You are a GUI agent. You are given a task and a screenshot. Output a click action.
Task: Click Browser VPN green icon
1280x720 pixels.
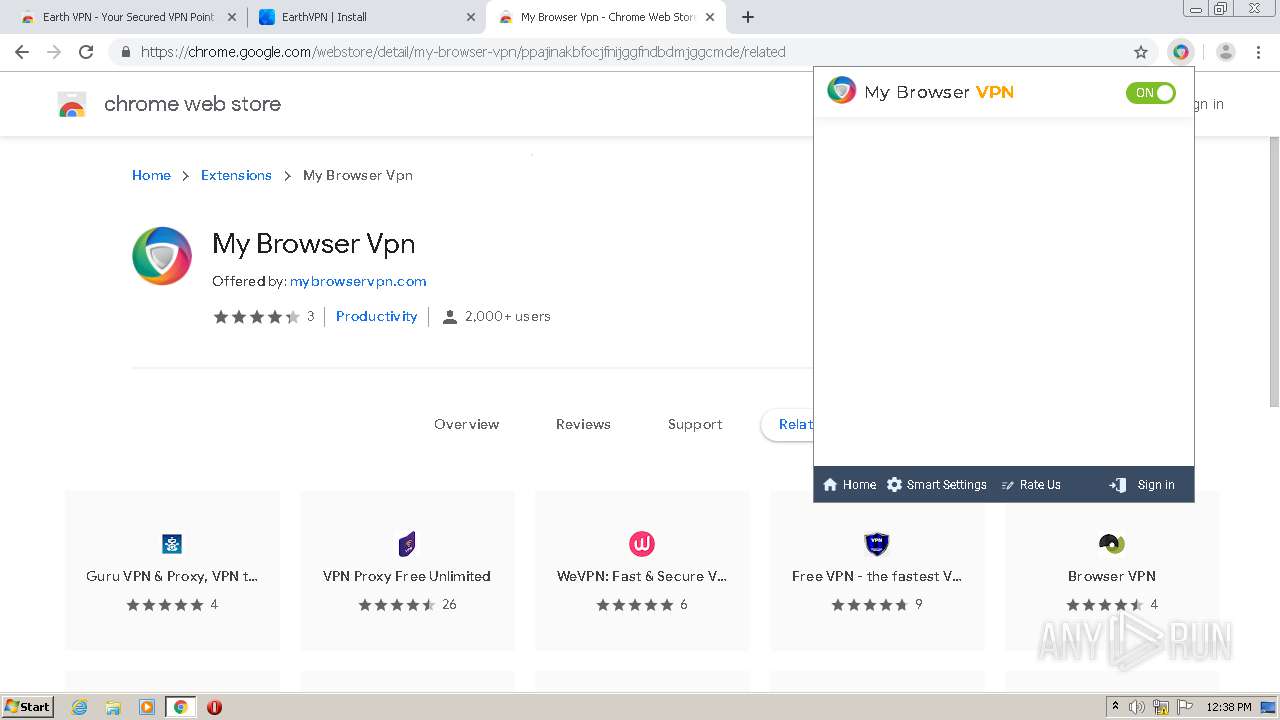[x=1112, y=544]
